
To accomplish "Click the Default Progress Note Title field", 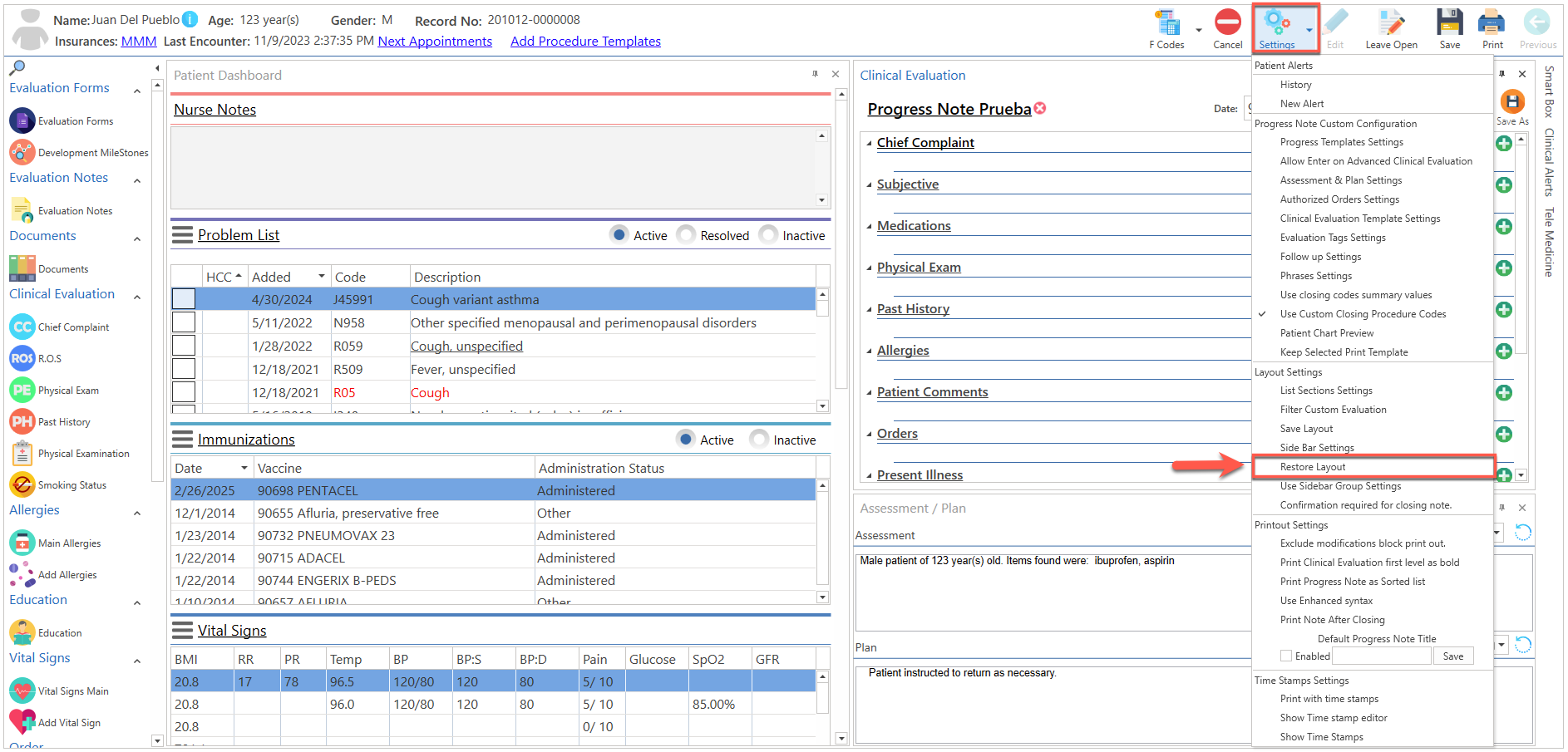I will (x=1382, y=656).
